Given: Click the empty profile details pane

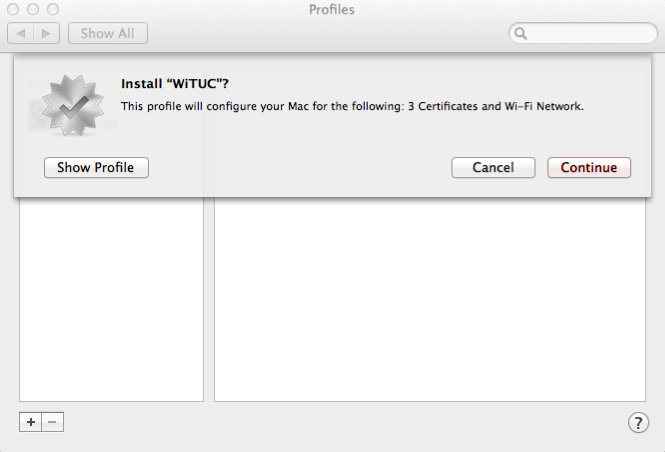Looking at the screenshot, I should [429, 300].
